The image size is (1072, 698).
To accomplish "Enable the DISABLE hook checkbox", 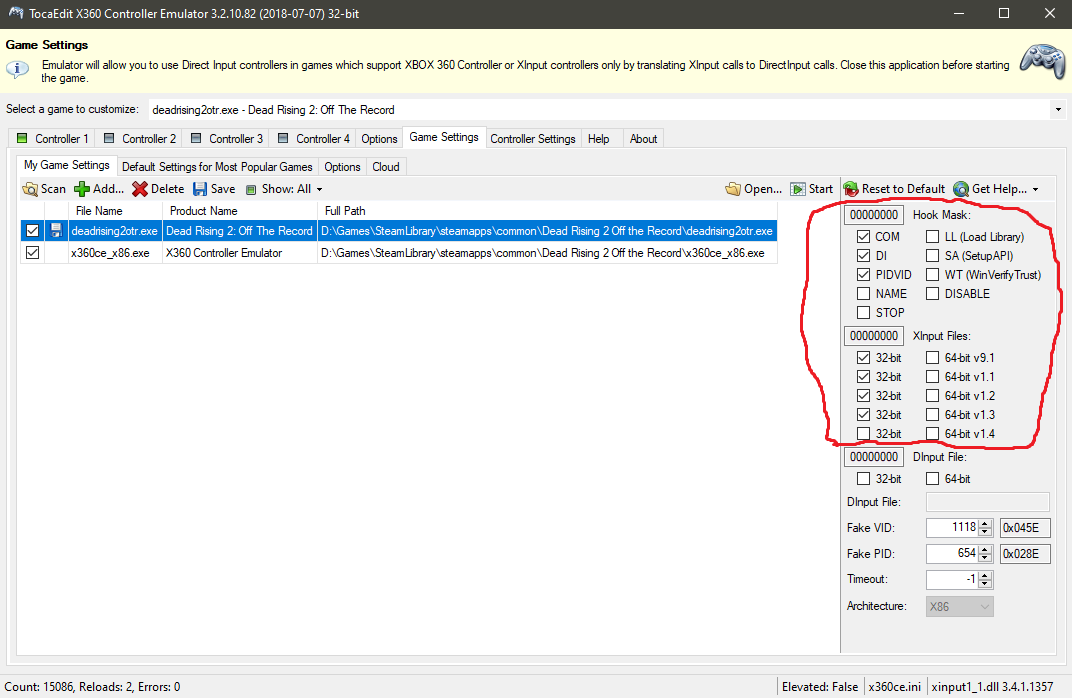I will click(933, 294).
